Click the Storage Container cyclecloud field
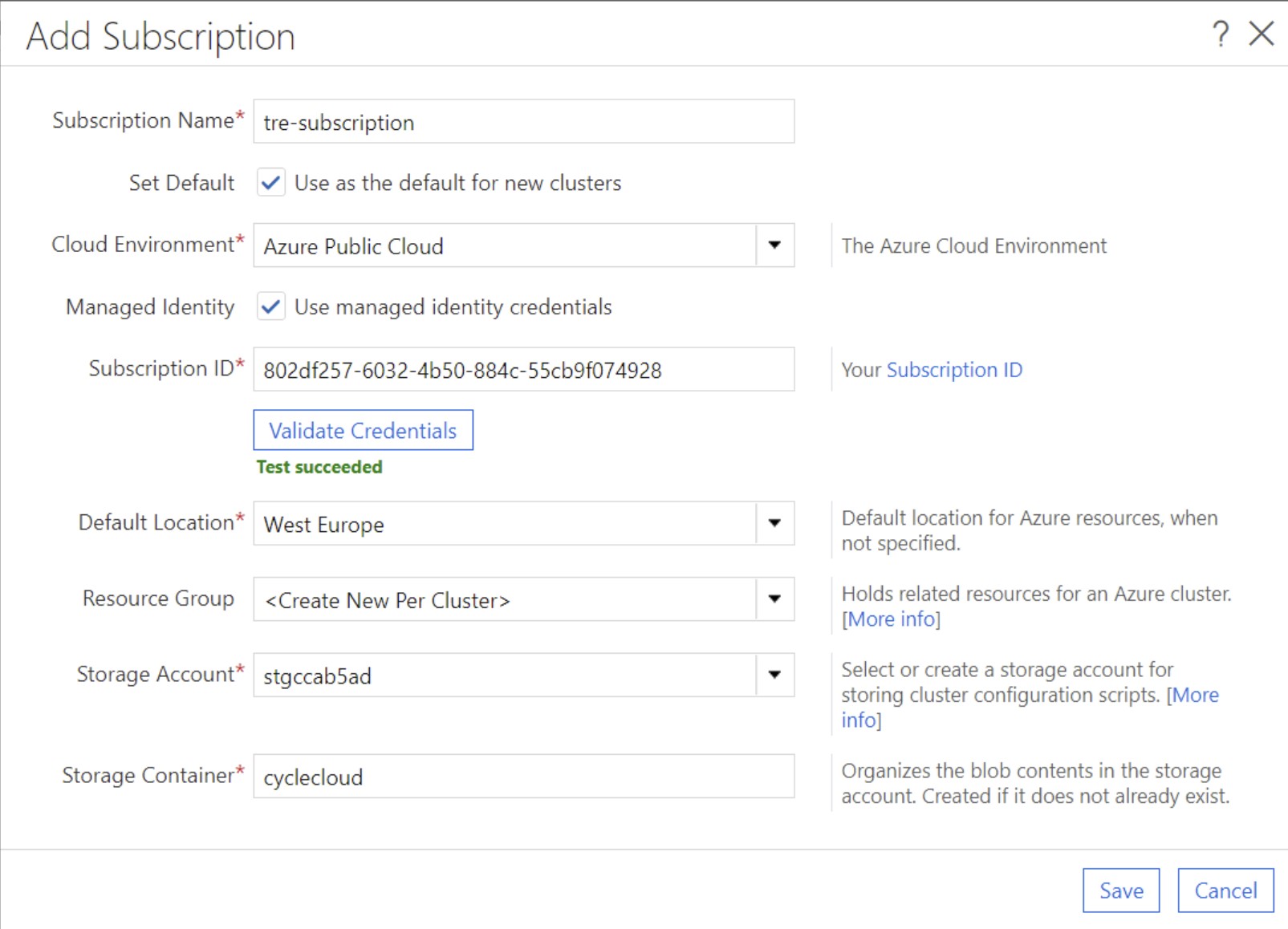The width and height of the screenshot is (1288, 929). [x=522, y=776]
